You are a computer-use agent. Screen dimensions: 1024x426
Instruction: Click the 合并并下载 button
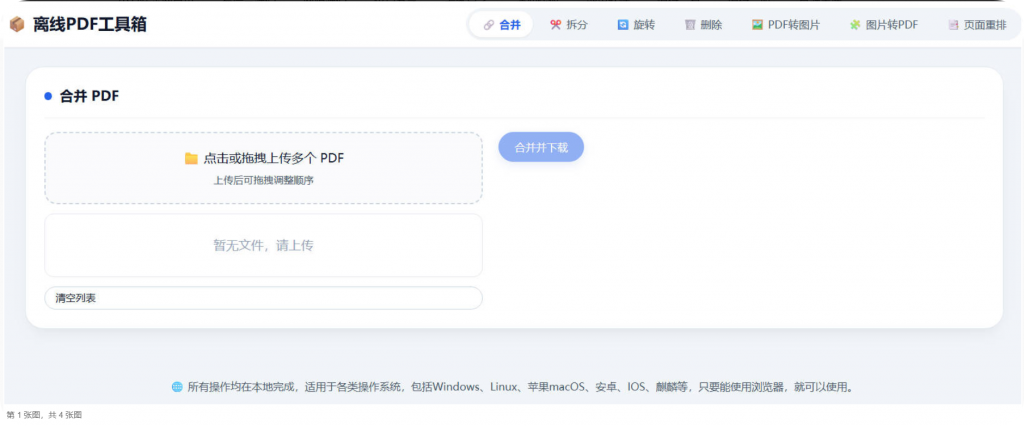(541, 147)
